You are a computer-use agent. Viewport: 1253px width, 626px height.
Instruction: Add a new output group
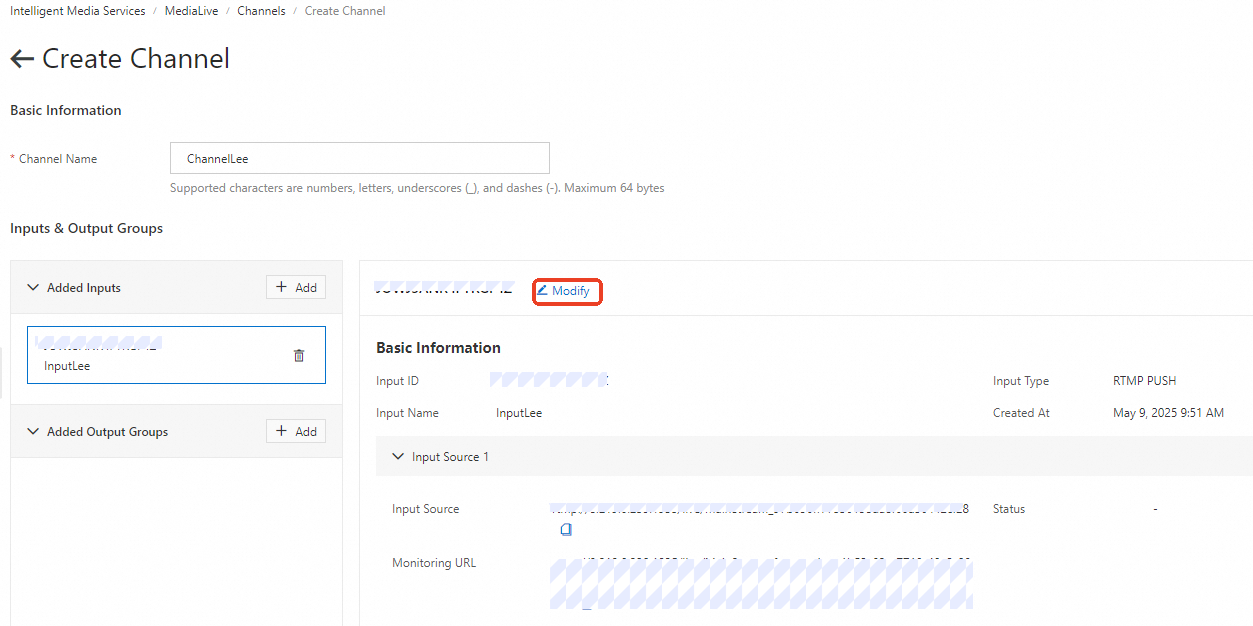click(x=296, y=431)
